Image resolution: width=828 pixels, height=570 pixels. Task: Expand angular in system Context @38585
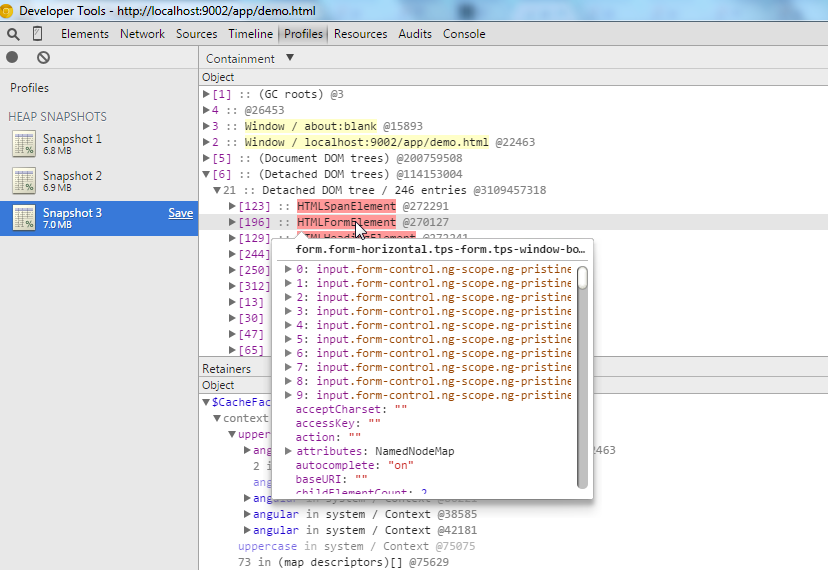[x=247, y=514]
